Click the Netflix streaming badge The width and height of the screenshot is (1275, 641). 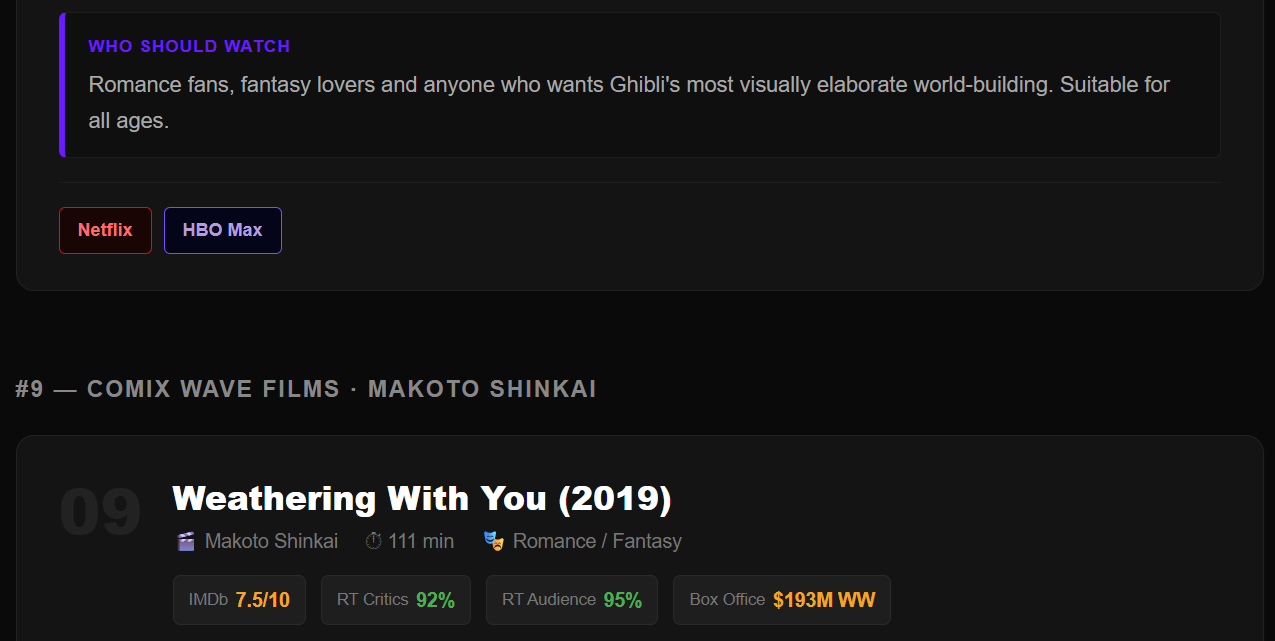click(105, 230)
